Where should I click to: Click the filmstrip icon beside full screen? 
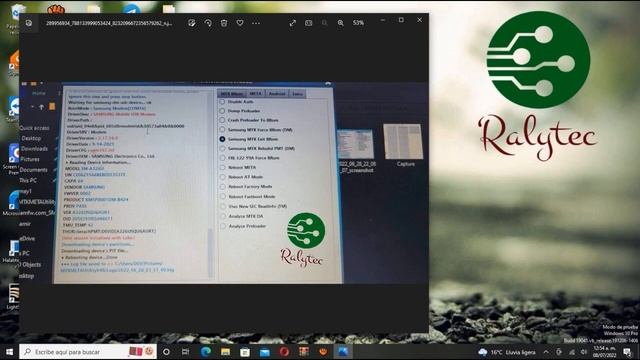pos(309,23)
